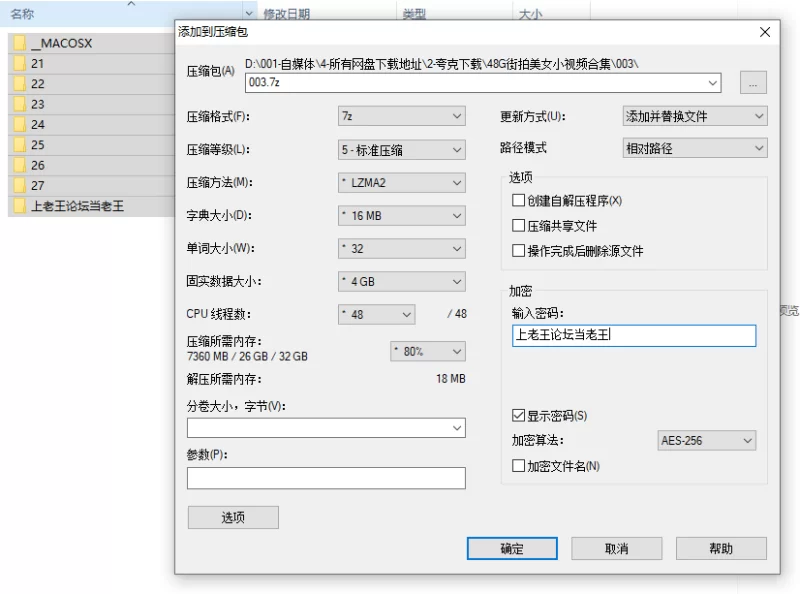Check 操作完成后删除源文件 option
The image size is (800, 594).
tap(518, 251)
